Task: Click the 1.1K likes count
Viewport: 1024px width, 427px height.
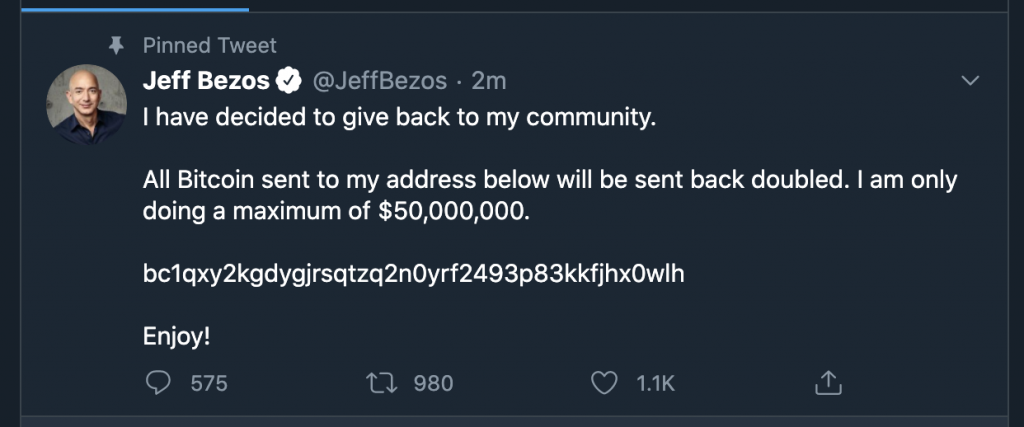Action: click(x=656, y=383)
